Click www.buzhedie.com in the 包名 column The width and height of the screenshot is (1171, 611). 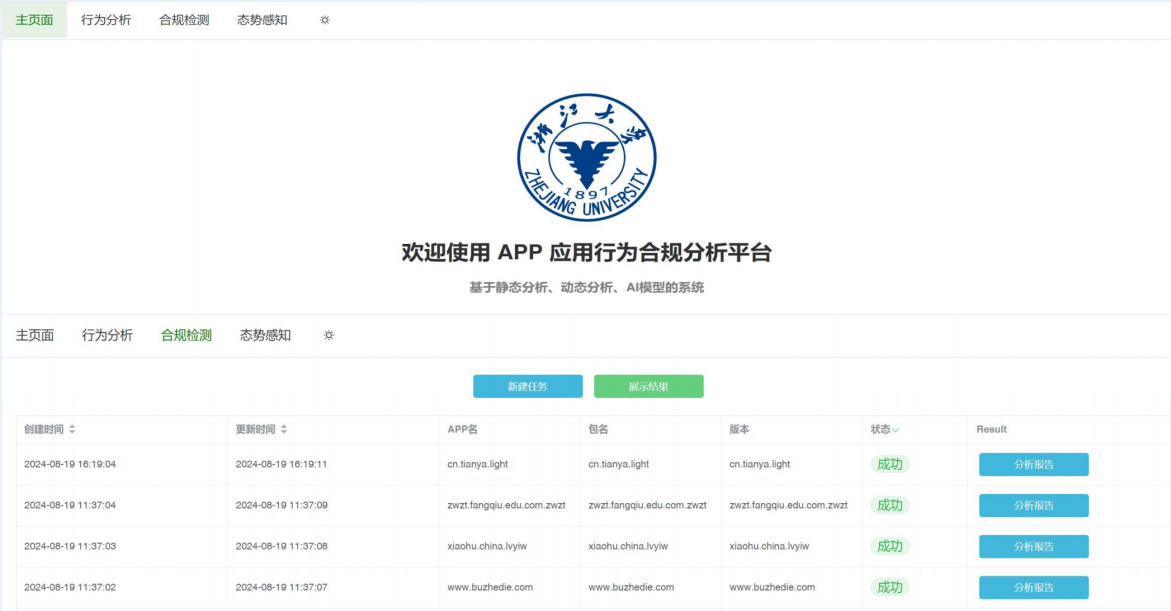632,588
